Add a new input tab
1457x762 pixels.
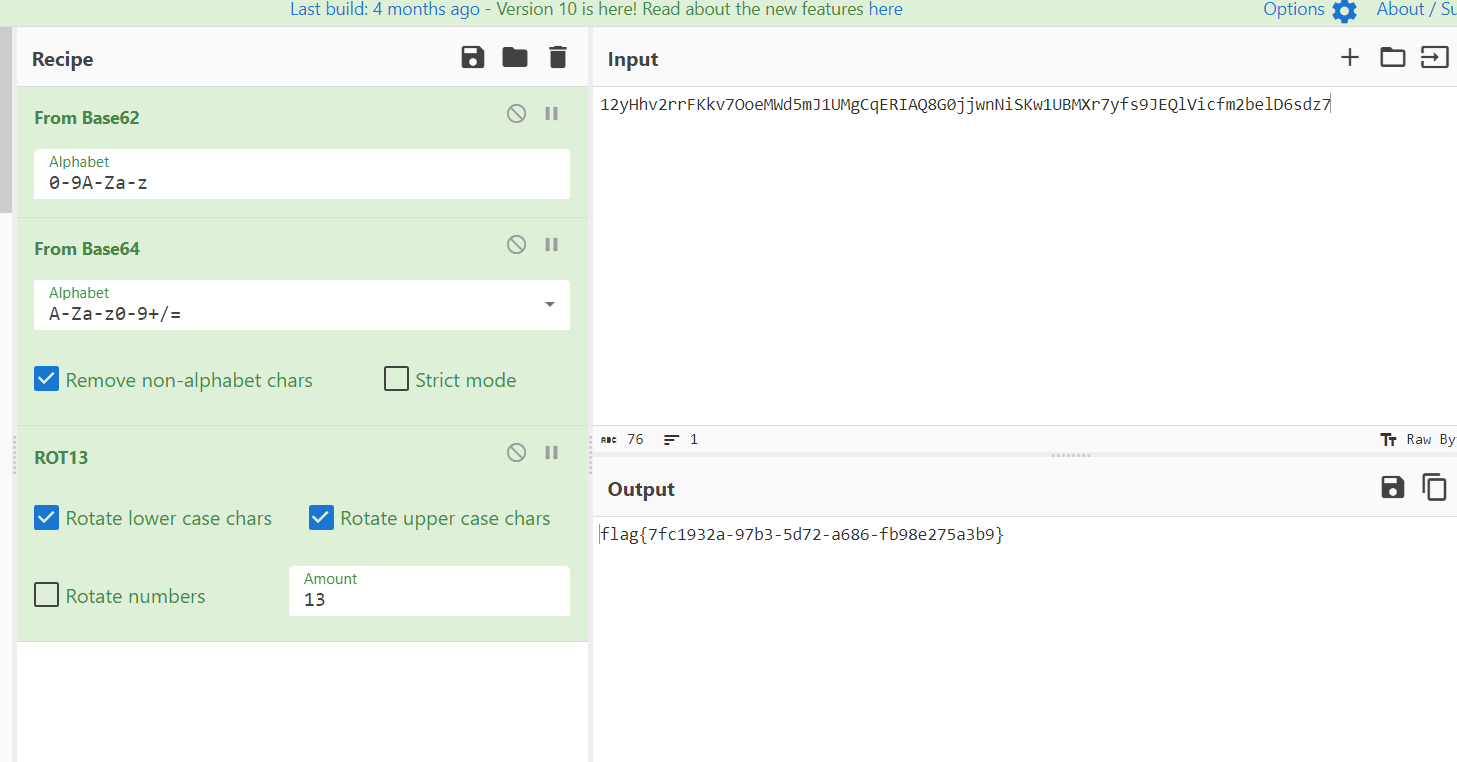[x=1350, y=58]
